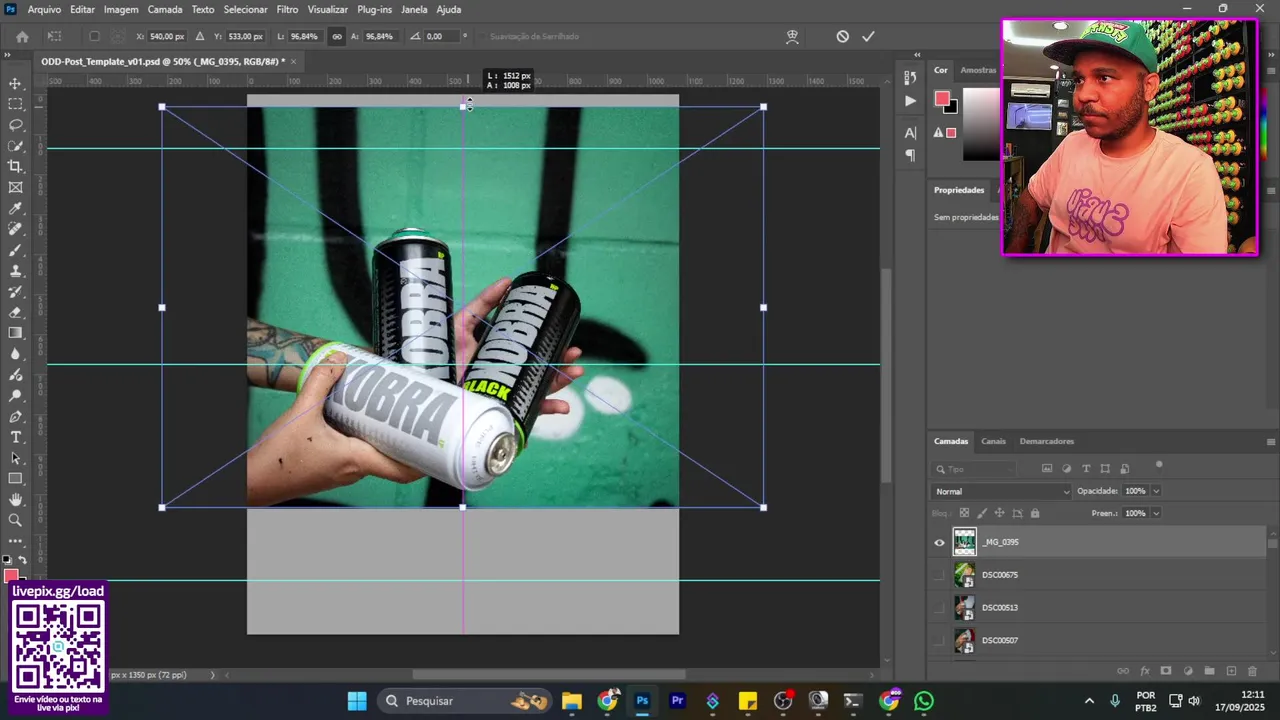Select the Brush tool
This screenshot has width=1280, height=720.
(x=15, y=250)
